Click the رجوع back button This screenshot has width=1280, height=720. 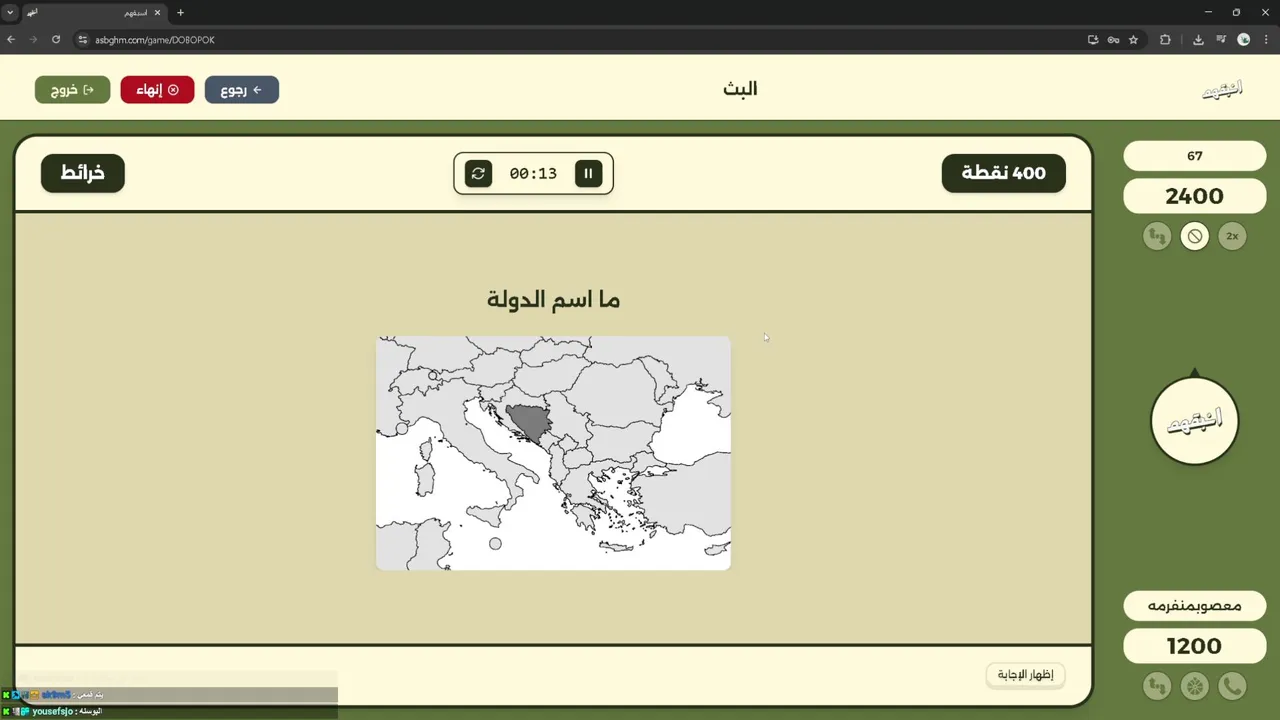point(241,90)
